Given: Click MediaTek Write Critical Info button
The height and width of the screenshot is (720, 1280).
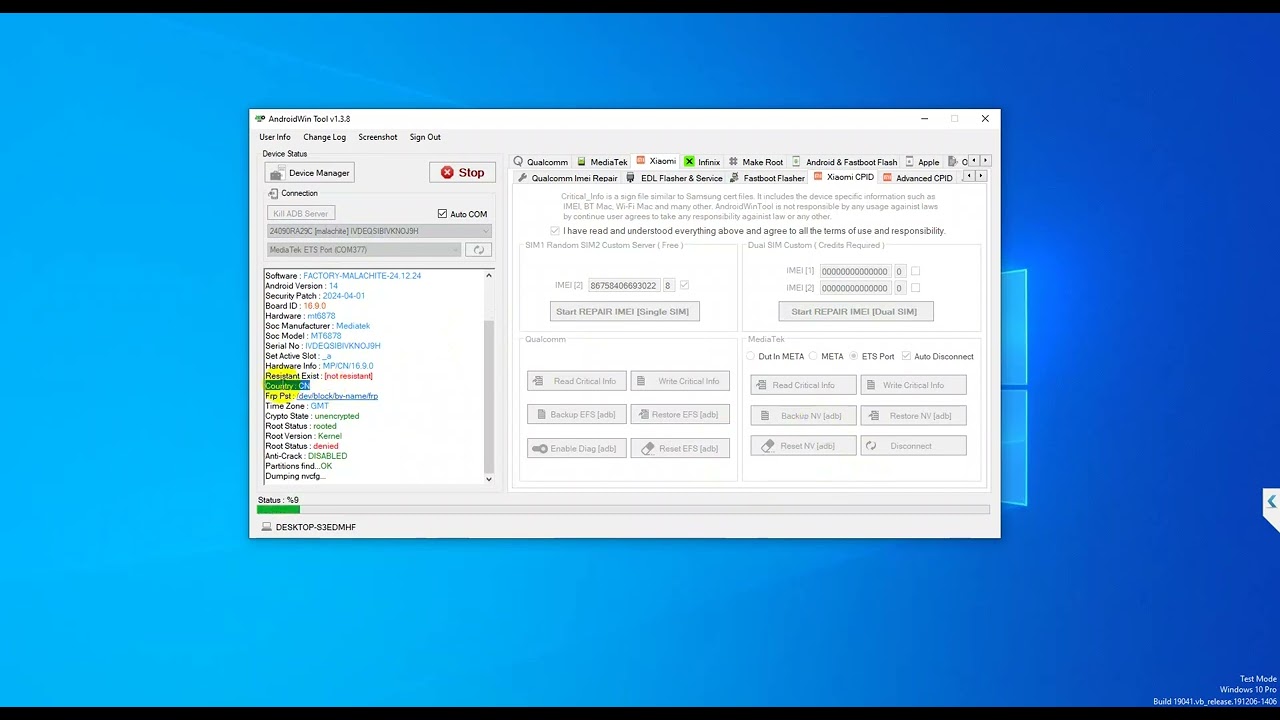Looking at the screenshot, I should point(914,385).
